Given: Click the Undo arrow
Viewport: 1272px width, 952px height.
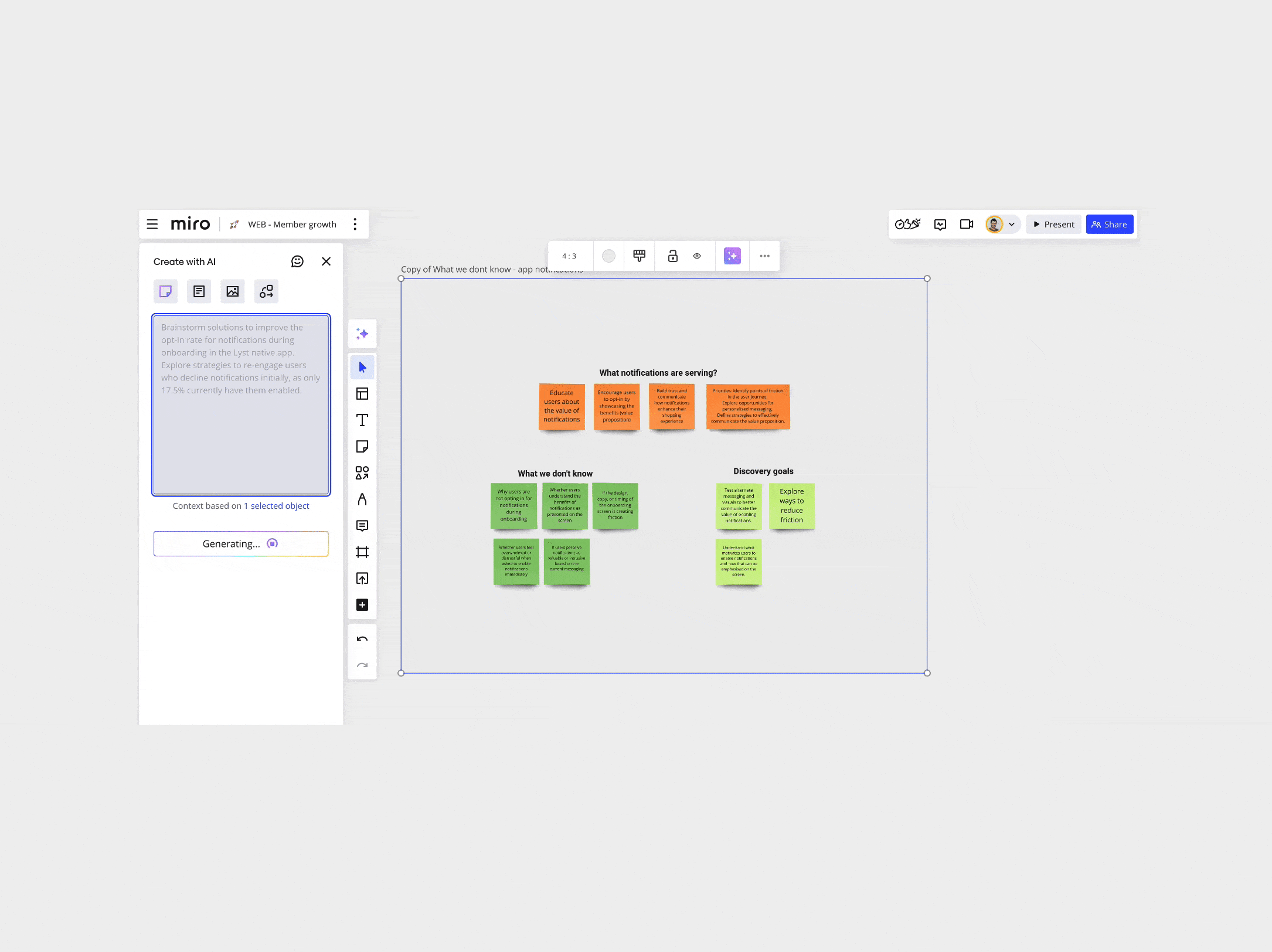Looking at the screenshot, I should (362, 639).
